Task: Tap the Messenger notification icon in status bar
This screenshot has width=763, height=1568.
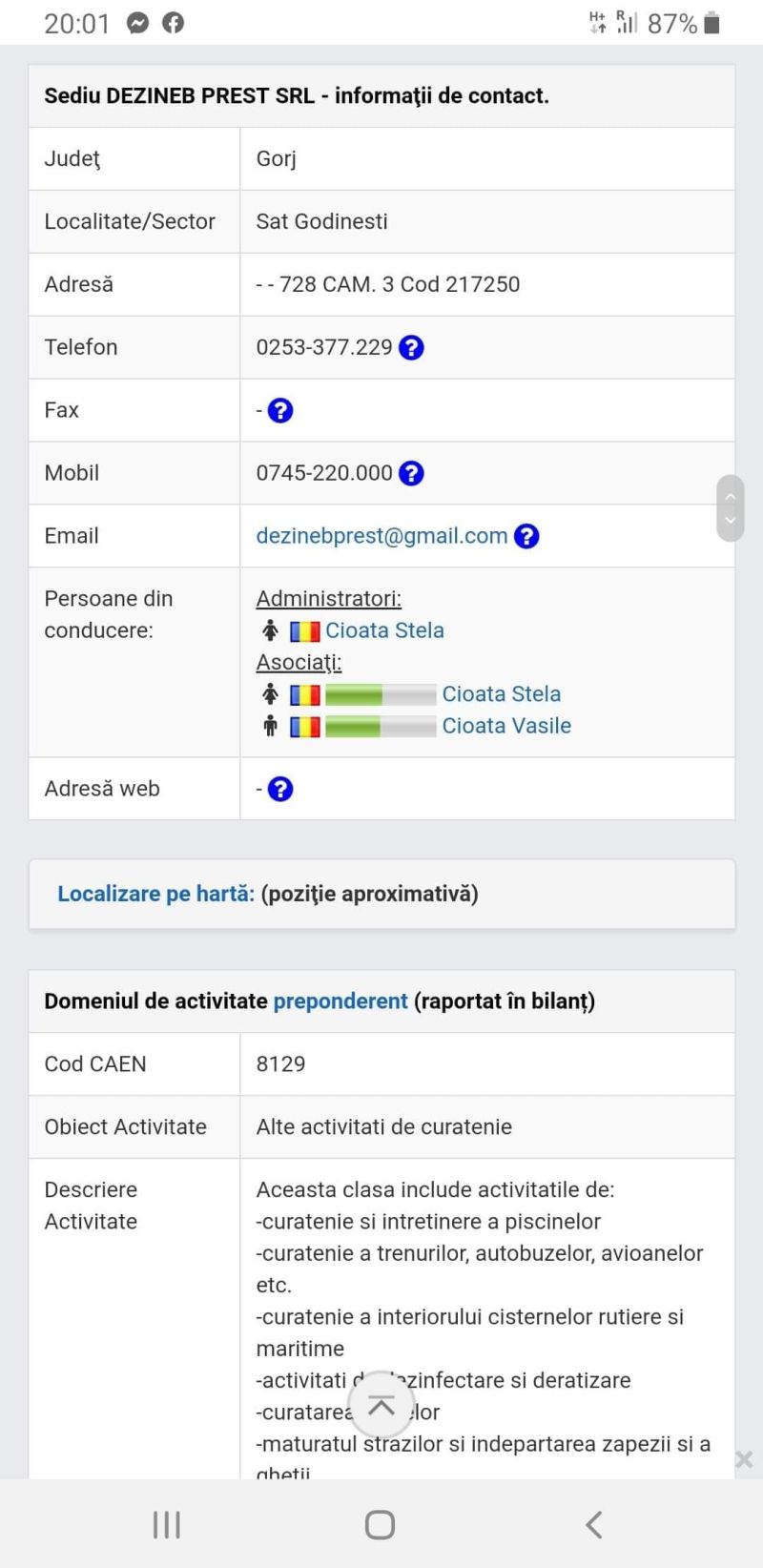Action: [138, 24]
